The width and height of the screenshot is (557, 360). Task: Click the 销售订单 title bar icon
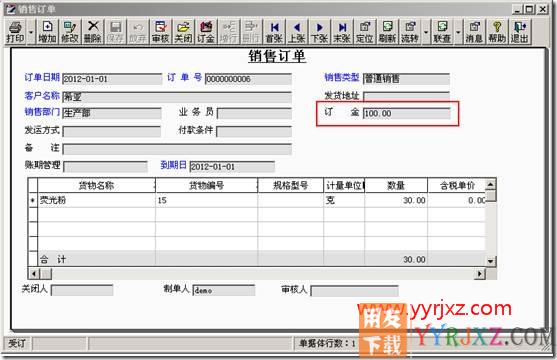(11, 9)
